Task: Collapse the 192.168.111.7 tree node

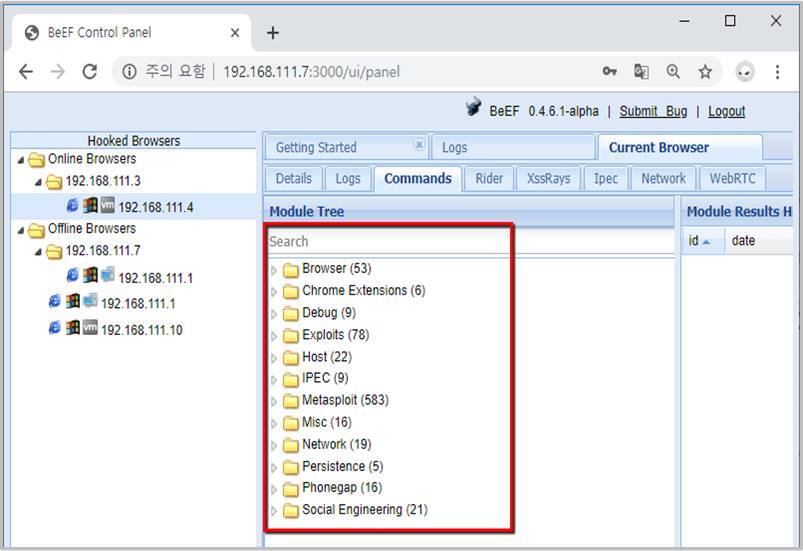Action: pos(38,252)
